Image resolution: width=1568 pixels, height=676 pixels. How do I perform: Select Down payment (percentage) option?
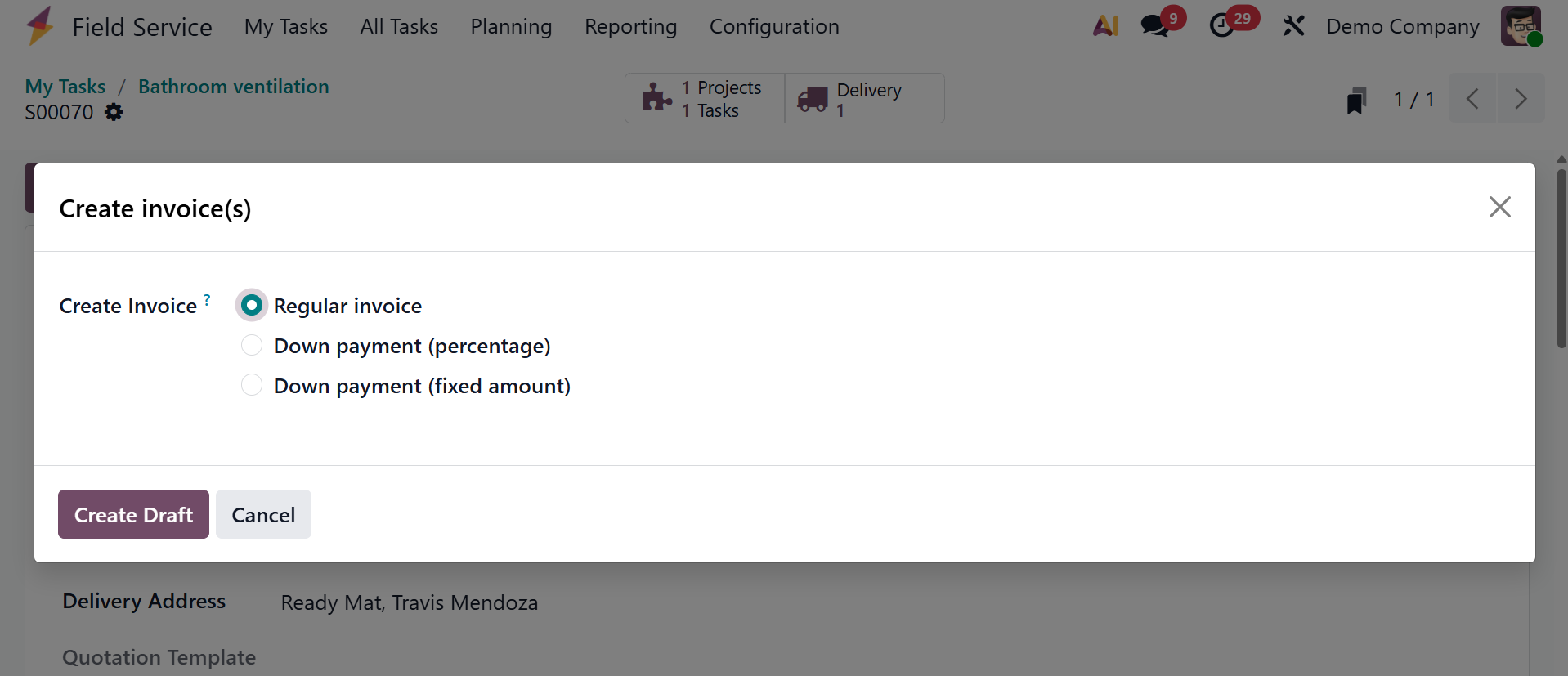tap(252, 346)
